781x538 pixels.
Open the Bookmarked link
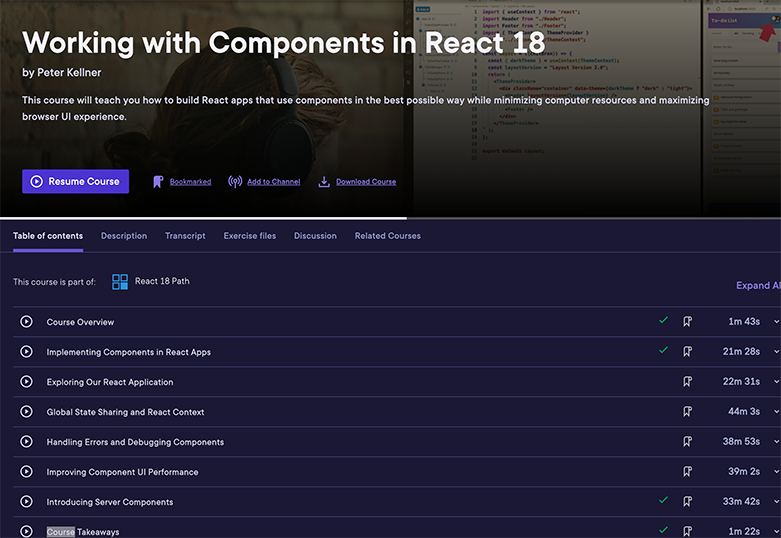190,182
